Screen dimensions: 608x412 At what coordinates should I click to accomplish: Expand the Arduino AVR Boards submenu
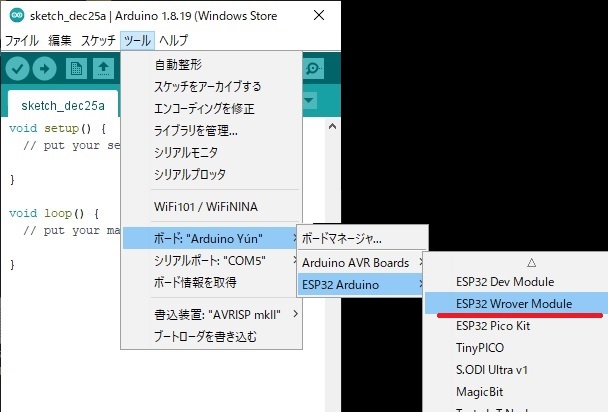click(x=361, y=263)
